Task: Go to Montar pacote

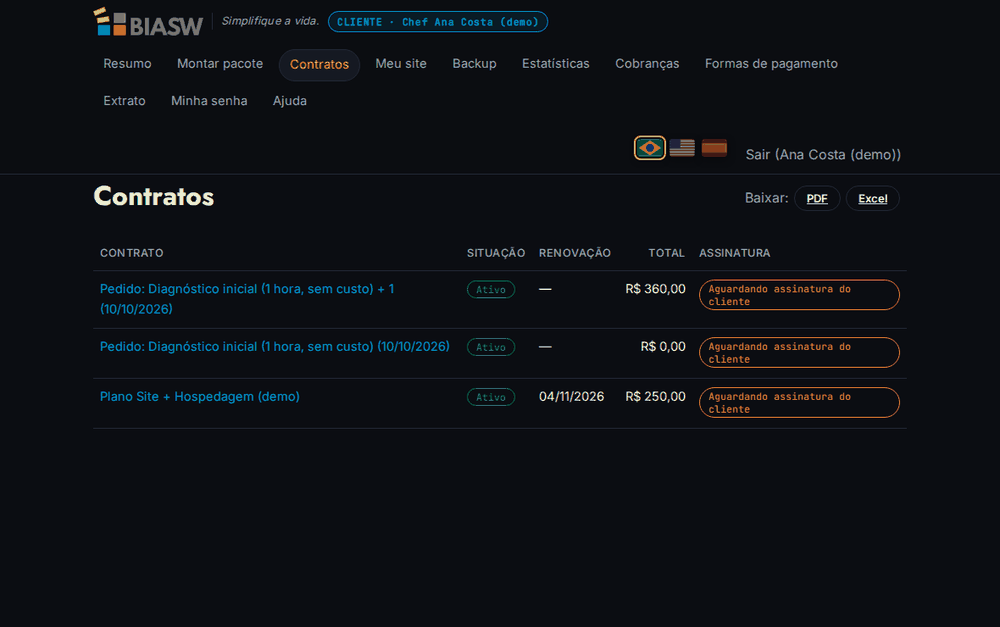Action: pos(220,64)
